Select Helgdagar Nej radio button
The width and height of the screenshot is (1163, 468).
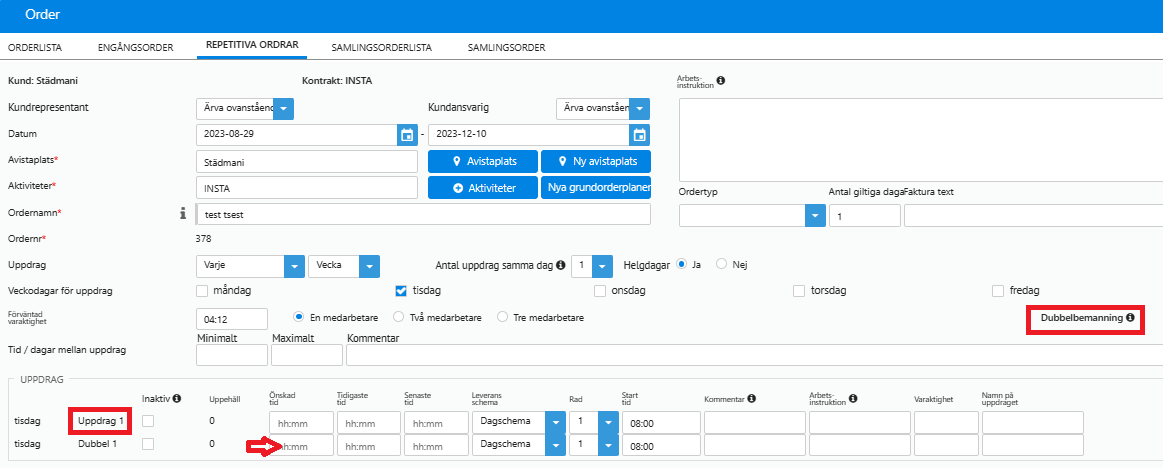pyautogui.click(x=721, y=264)
